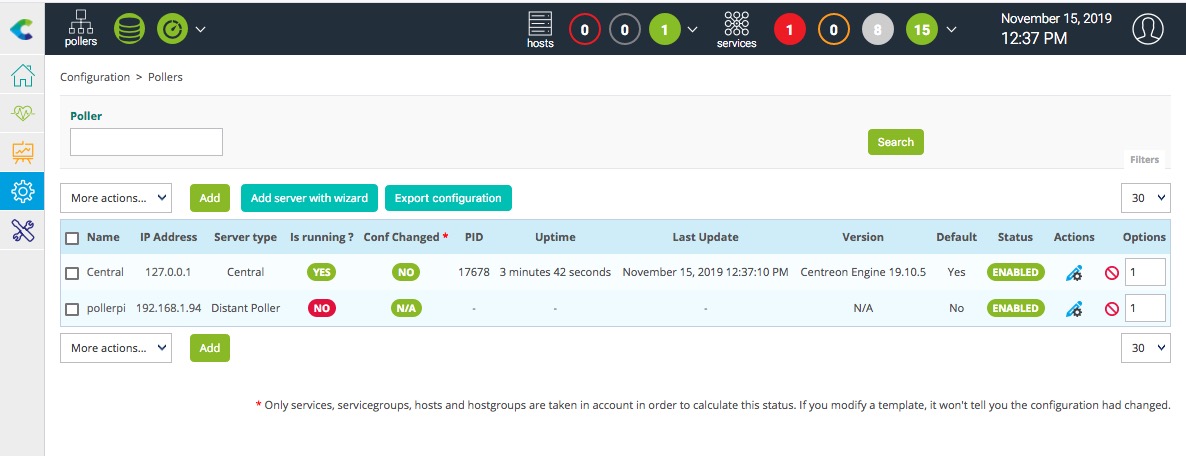Toggle the select-all checkbox in table header
This screenshot has width=1186, height=456.
pos(72,238)
